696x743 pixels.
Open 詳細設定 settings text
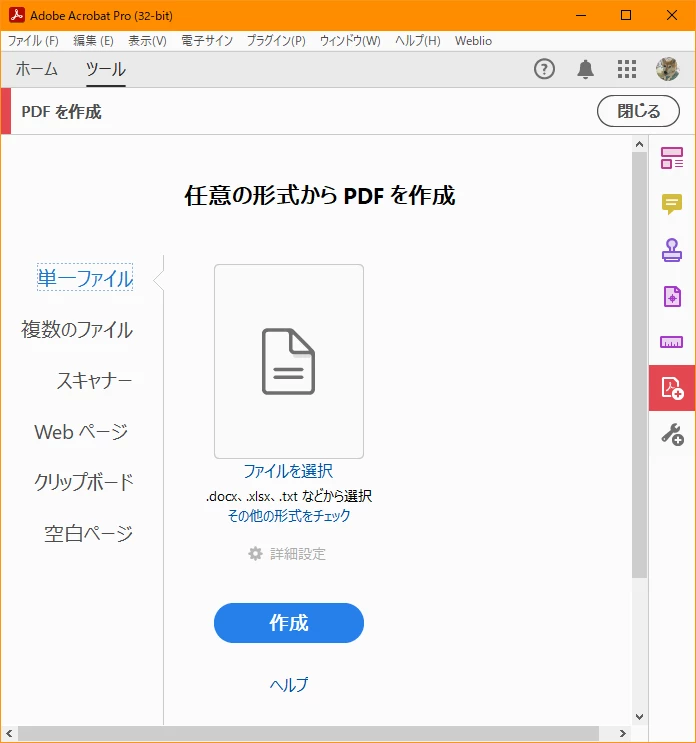(x=298, y=554)
